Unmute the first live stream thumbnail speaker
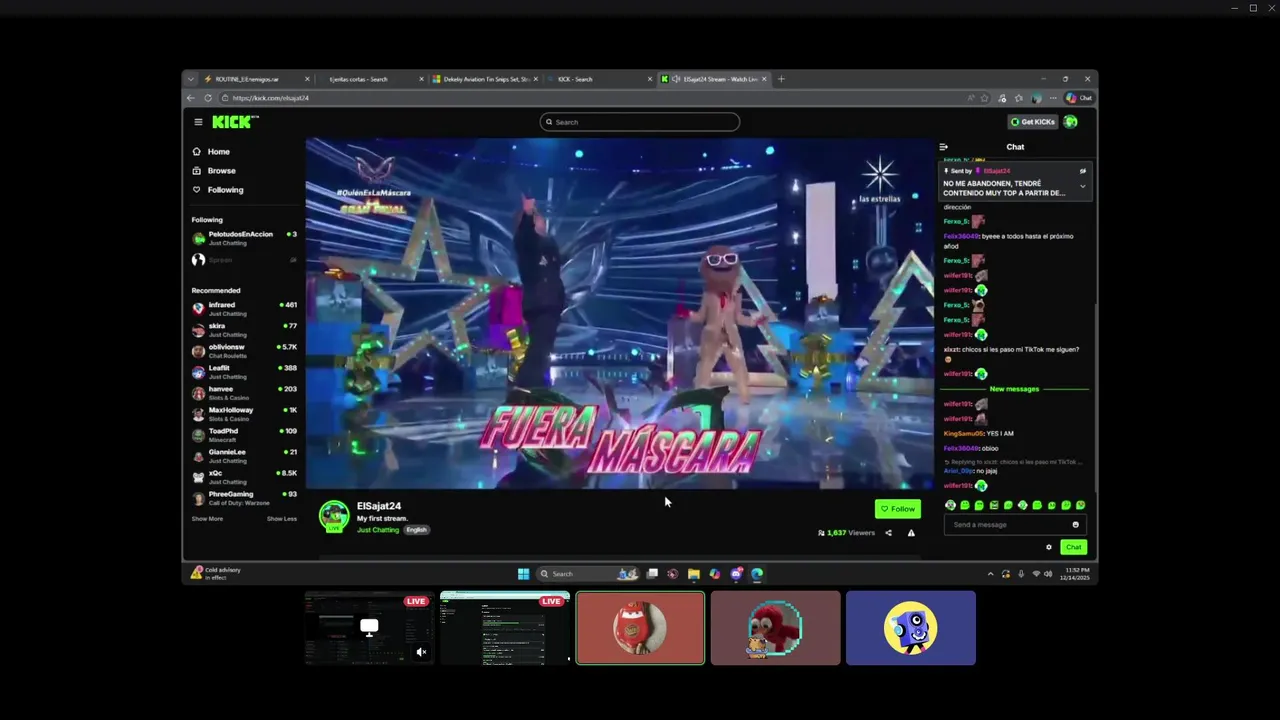The width and height of the screenshot is (1280, 720). tap(422, 652)
